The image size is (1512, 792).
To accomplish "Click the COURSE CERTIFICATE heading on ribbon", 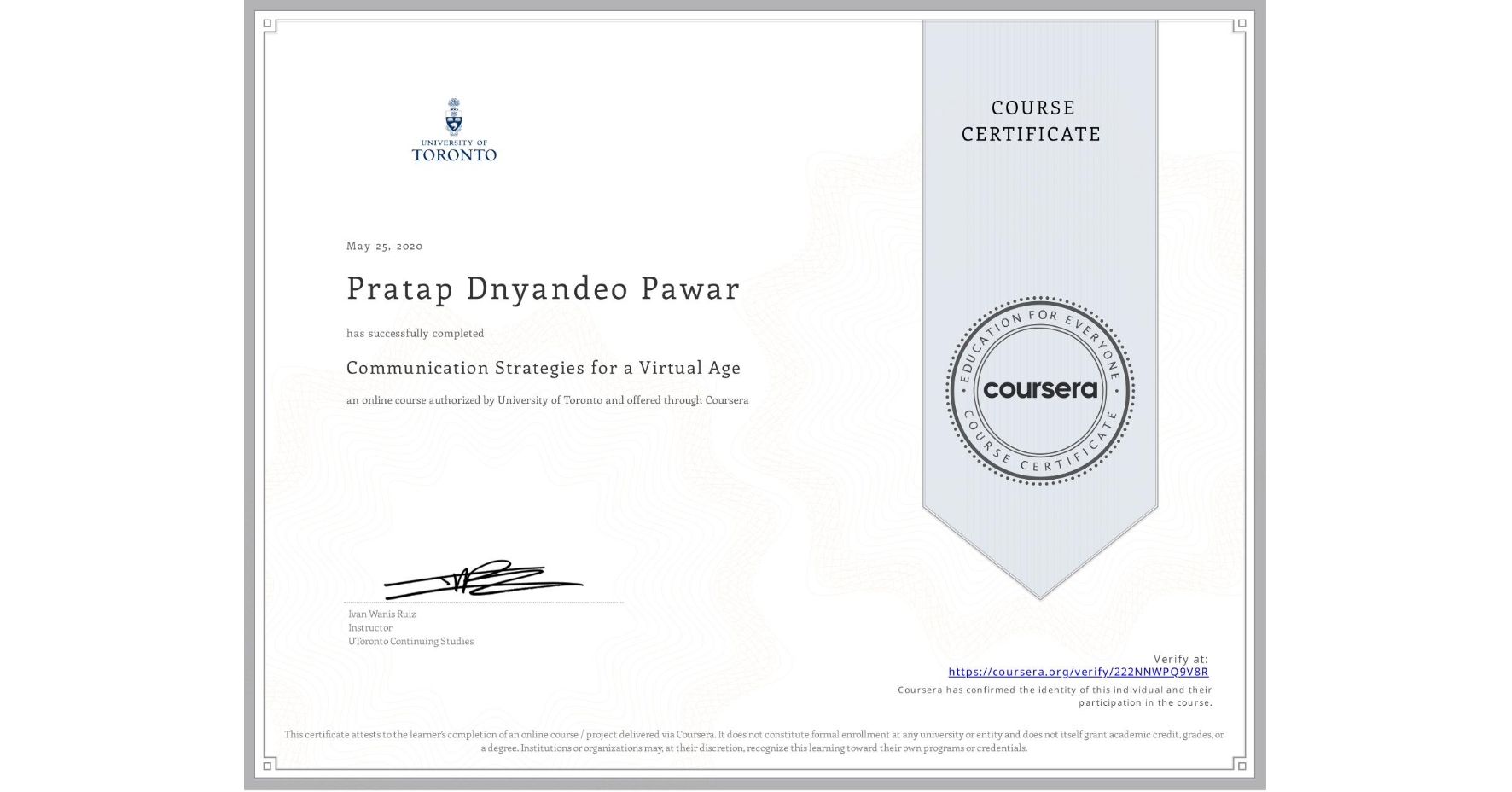I will [1032, 120].
